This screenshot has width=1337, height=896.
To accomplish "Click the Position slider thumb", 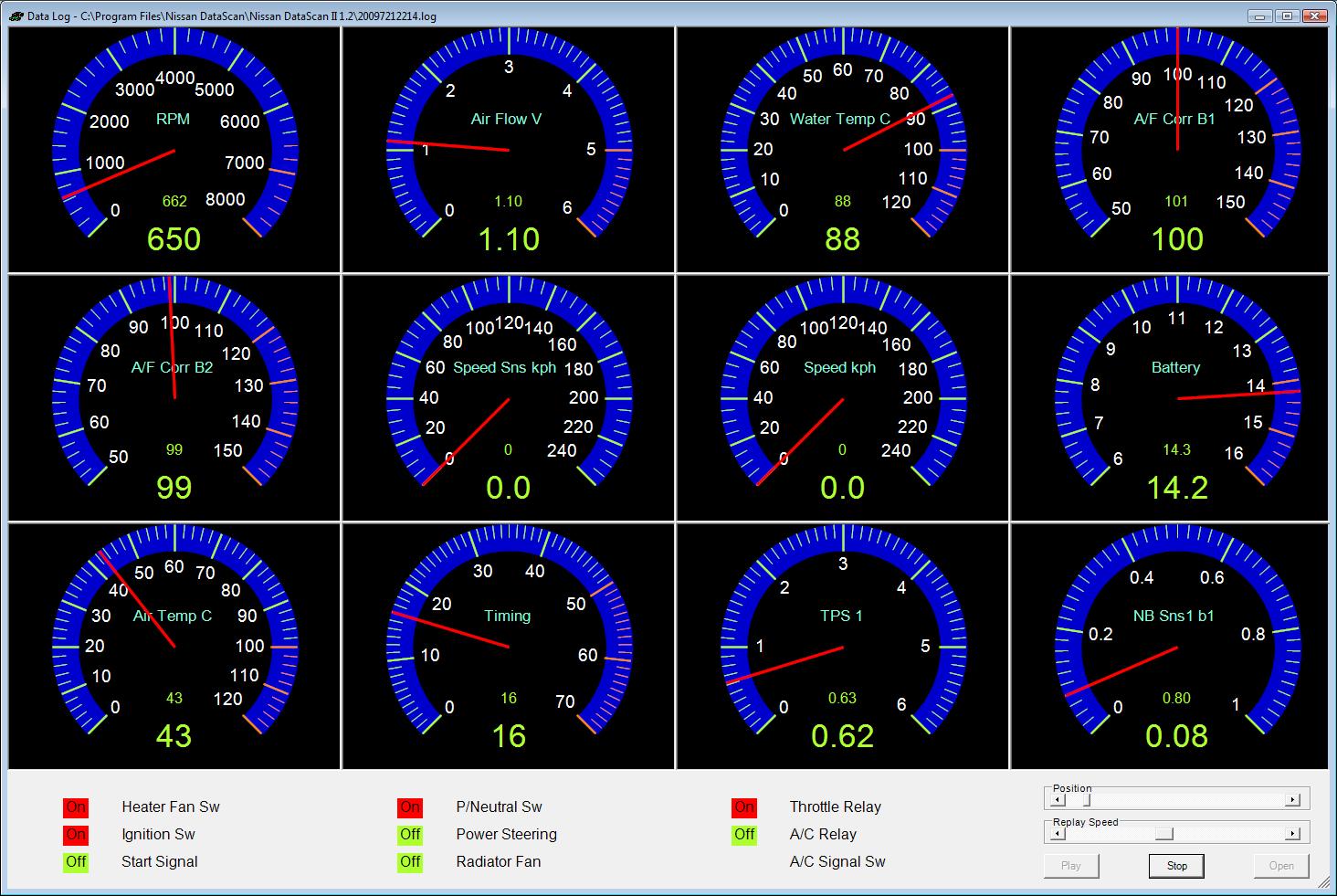I will 1086,800.
